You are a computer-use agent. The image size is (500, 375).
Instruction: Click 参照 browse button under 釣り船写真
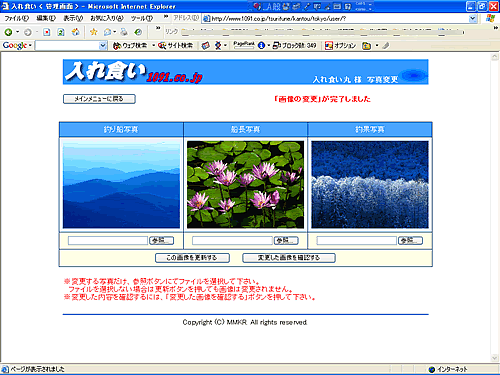tap(161, 241)
